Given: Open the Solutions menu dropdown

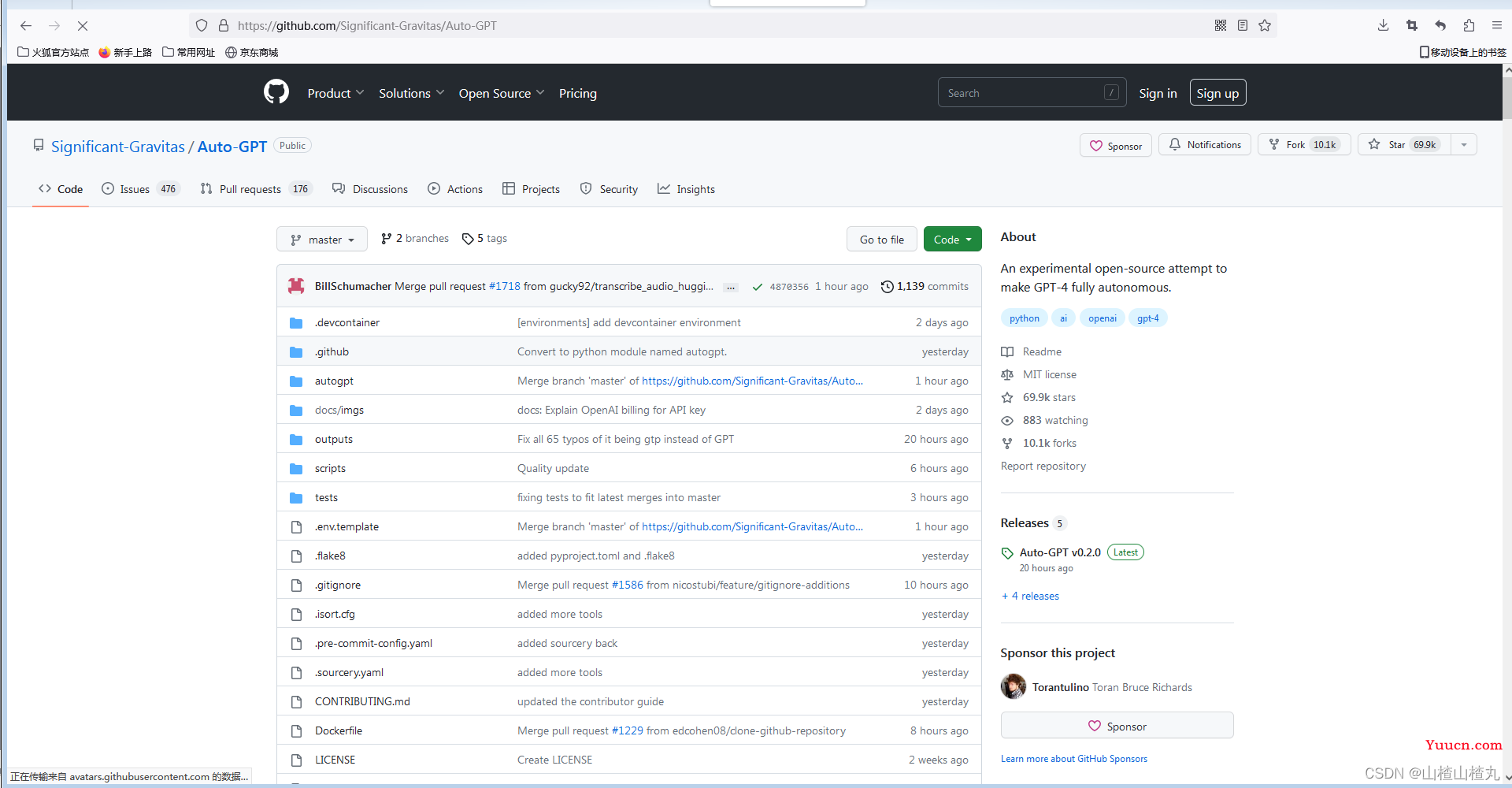Looking at the screenshot, I should 412,93.
